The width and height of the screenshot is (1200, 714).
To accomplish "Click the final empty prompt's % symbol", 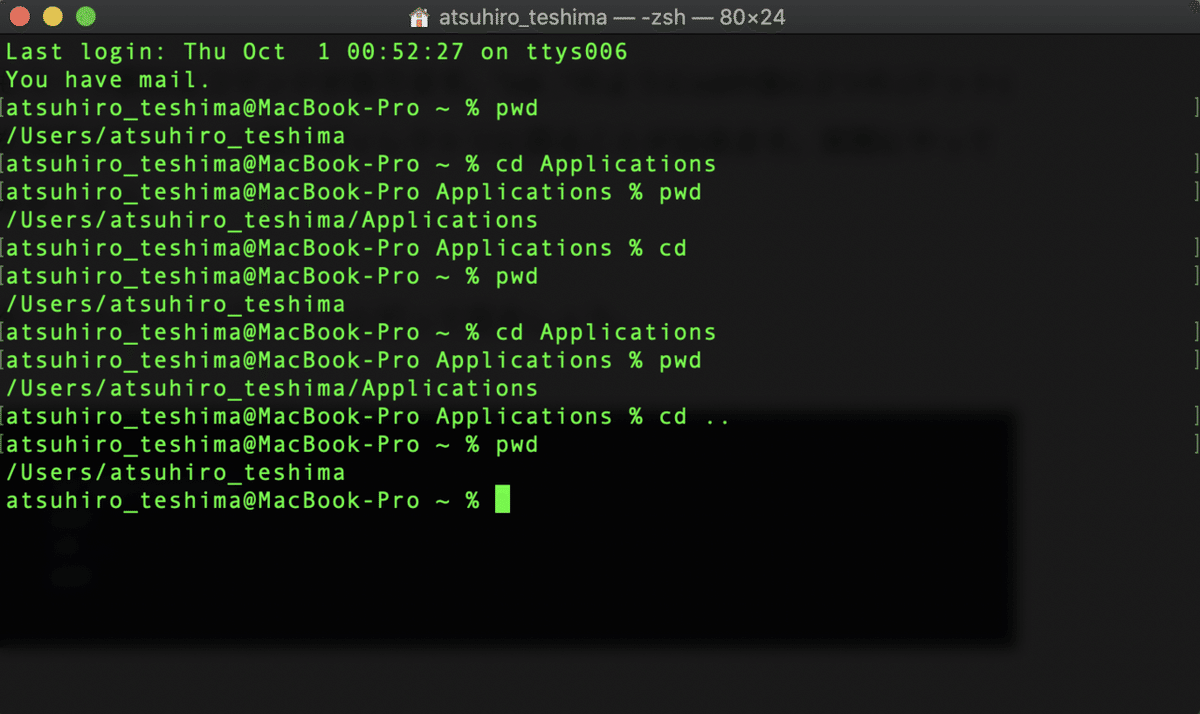I will (472, 500).
